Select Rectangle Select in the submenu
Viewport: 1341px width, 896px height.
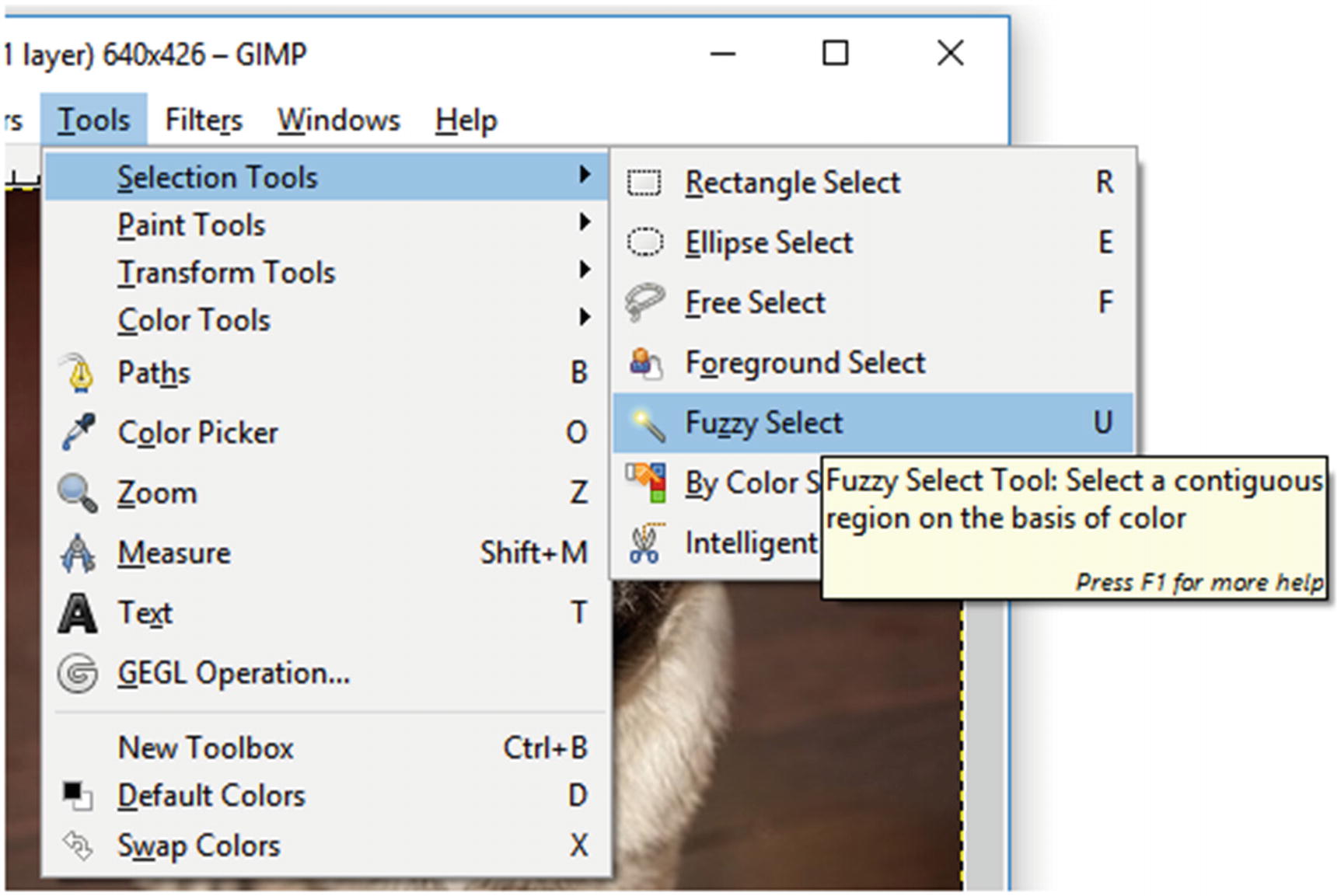click(873, 183)
